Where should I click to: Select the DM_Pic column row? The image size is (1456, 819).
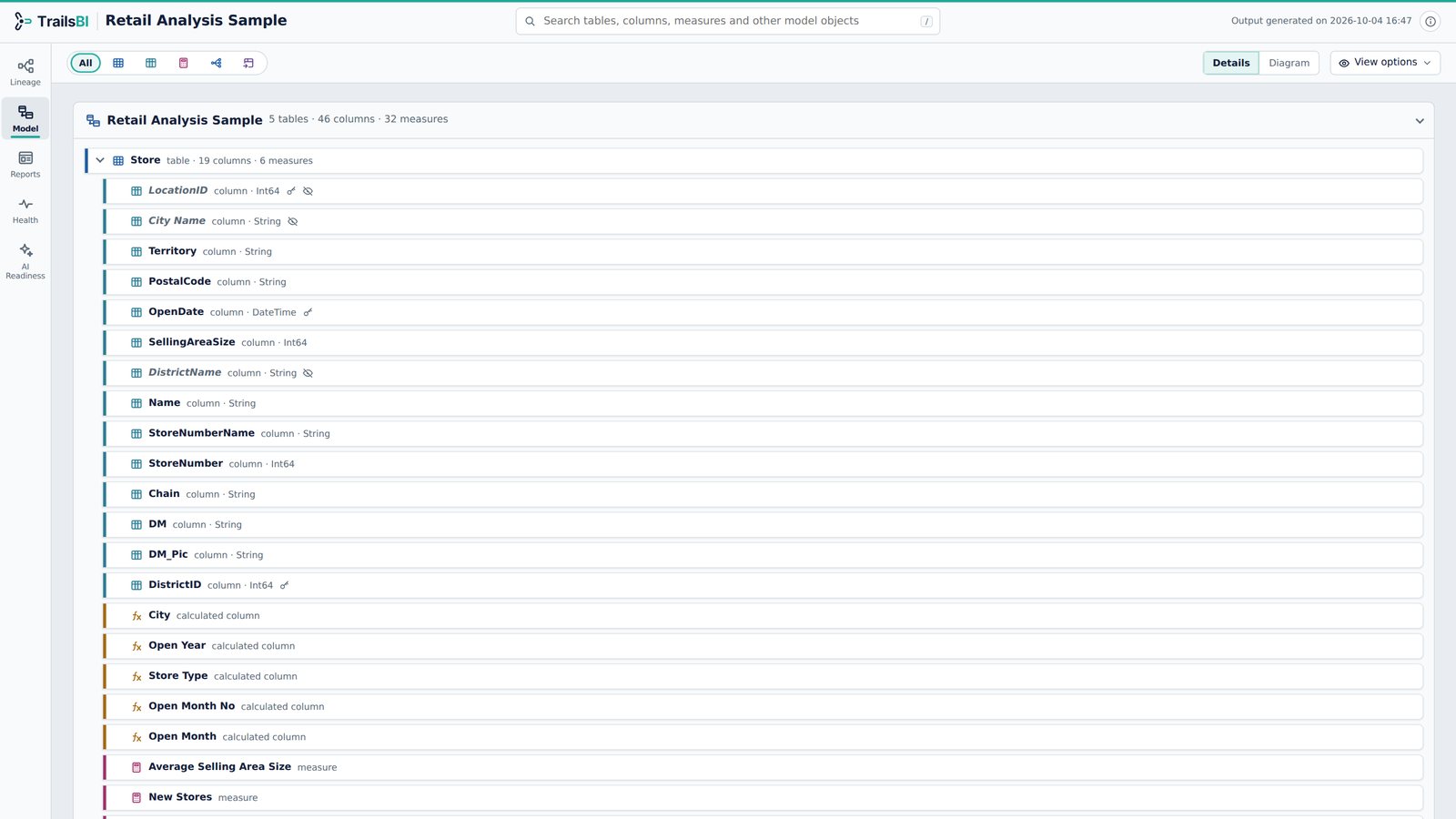pos(763,555)
